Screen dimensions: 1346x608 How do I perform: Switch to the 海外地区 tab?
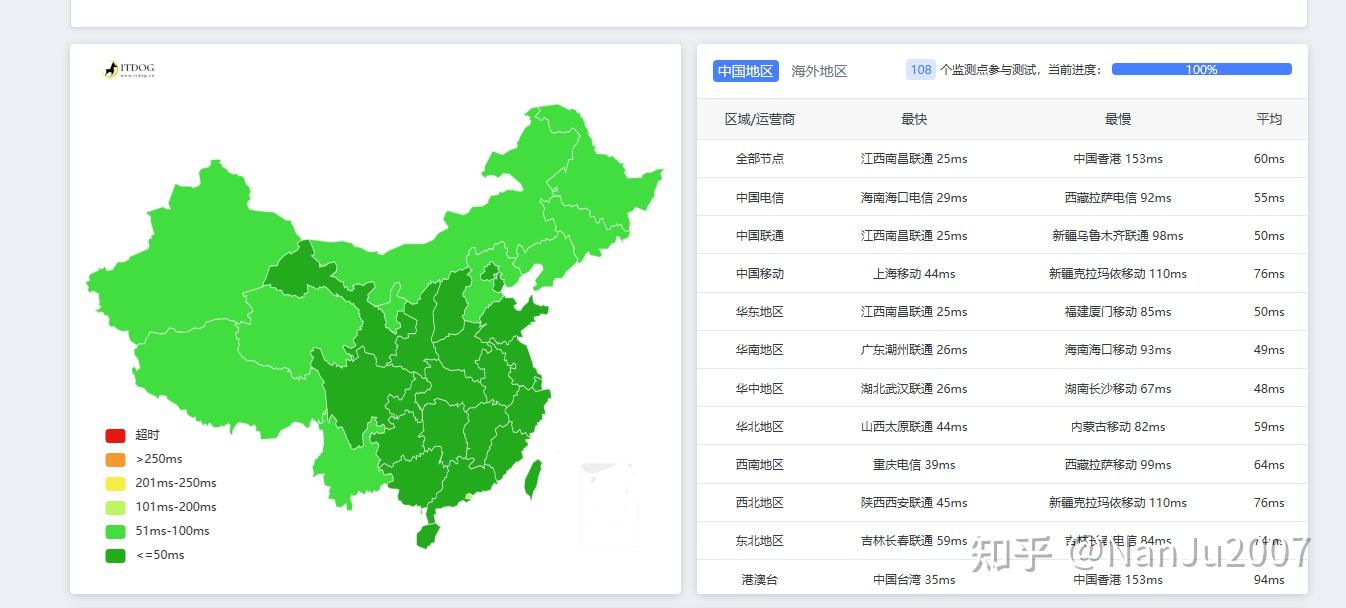pos(817,71)
